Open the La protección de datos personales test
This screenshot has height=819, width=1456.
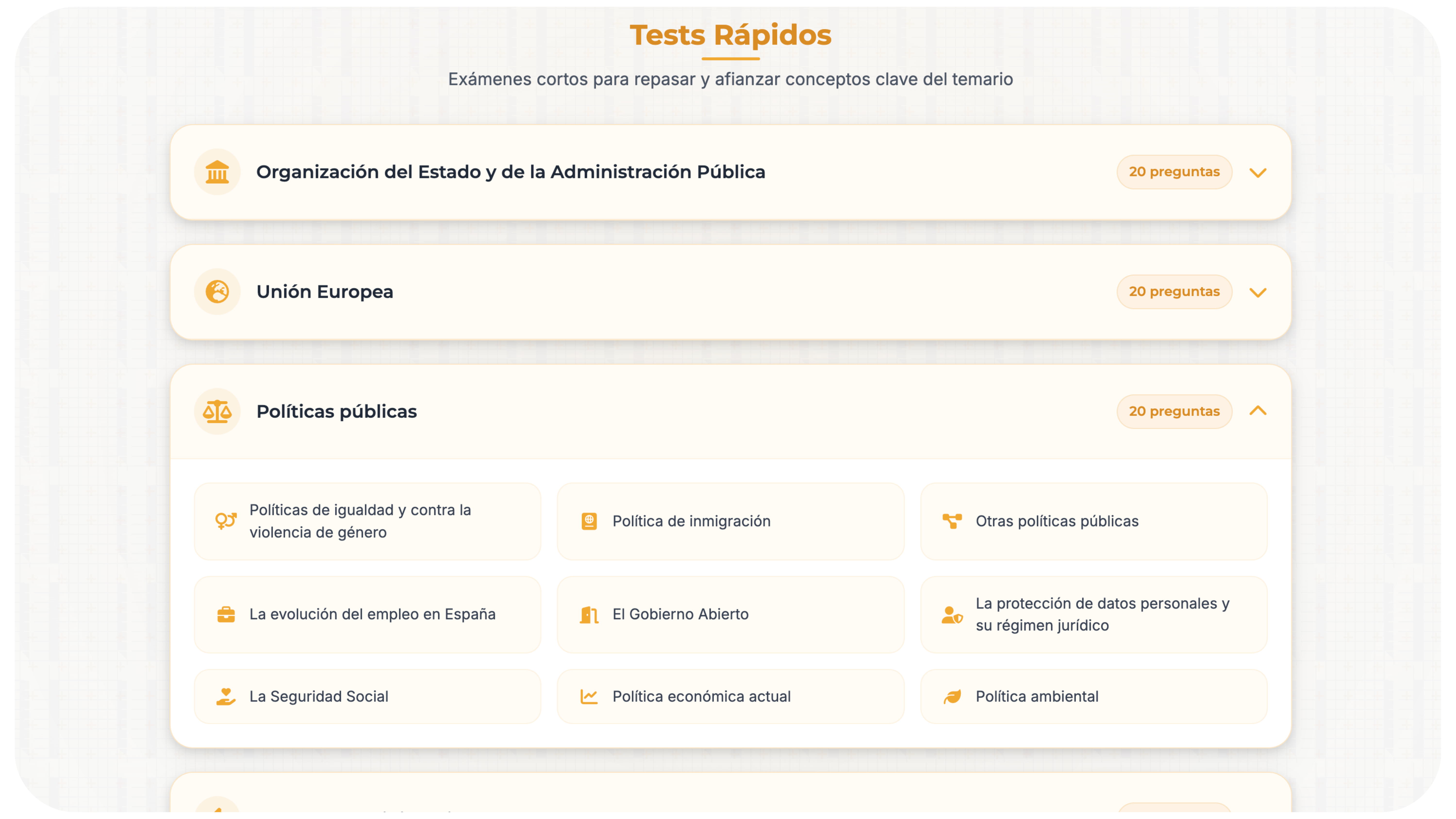[1094, 614]
